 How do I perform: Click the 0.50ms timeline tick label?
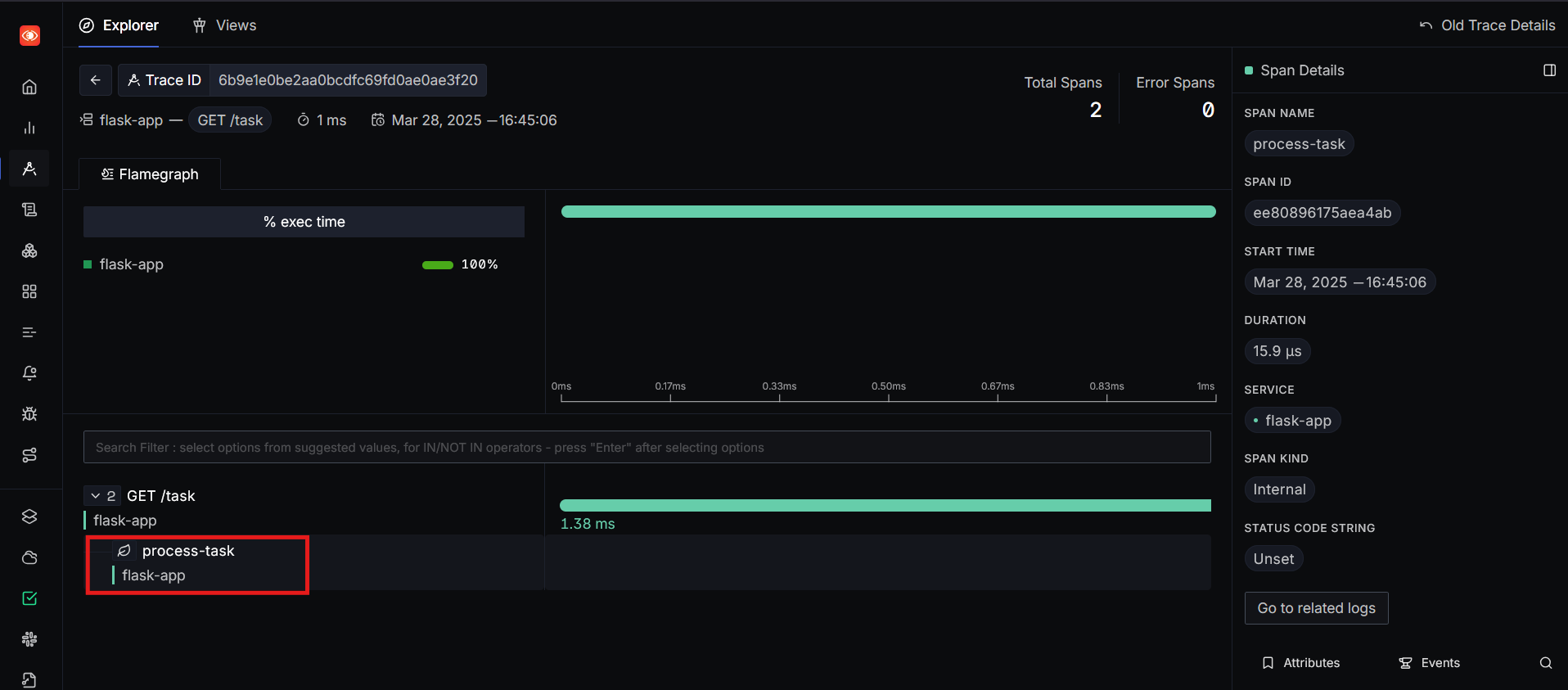889,386
